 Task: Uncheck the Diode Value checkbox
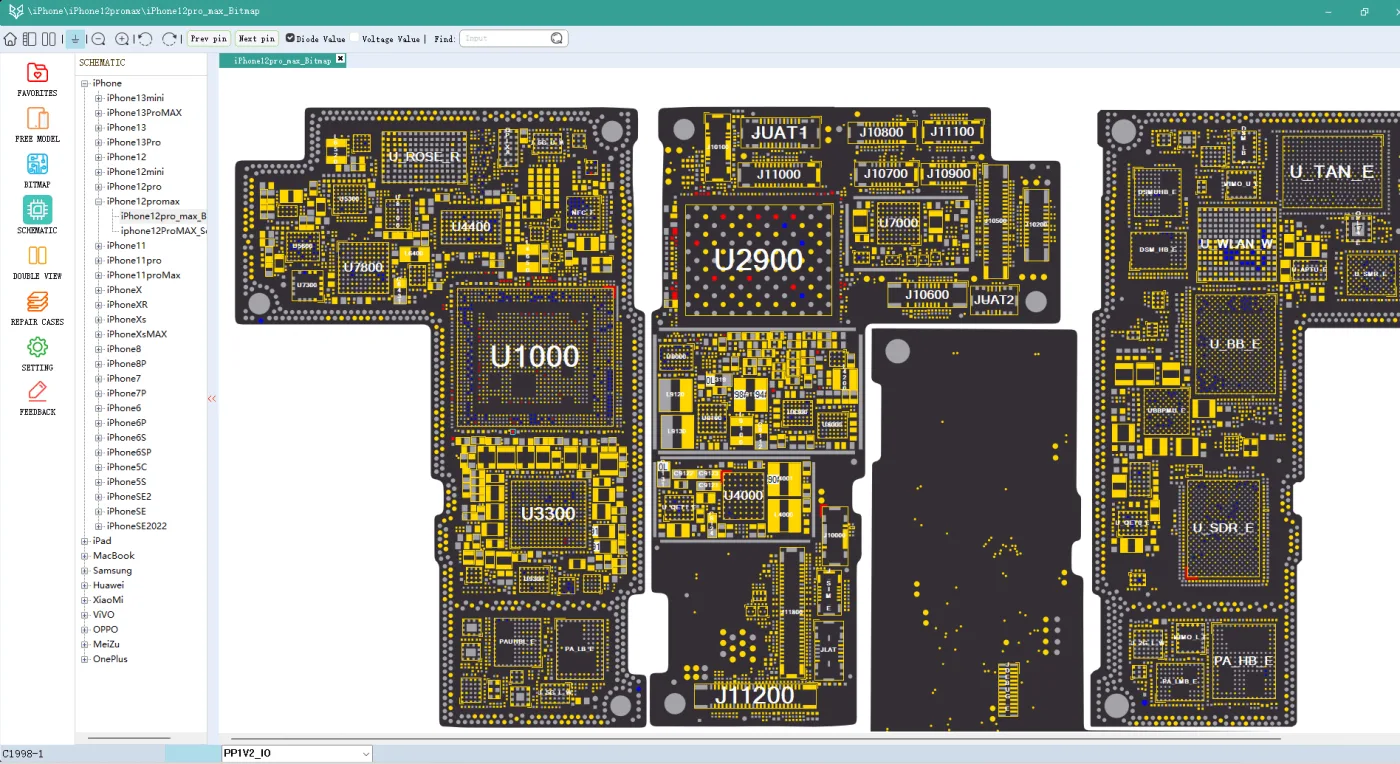(290, 38)
